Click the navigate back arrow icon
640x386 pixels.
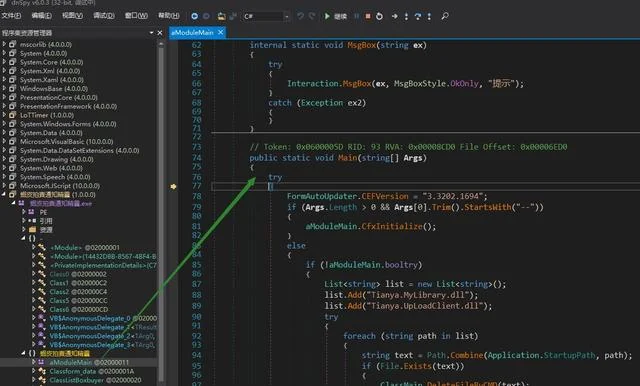click(194, 16)
